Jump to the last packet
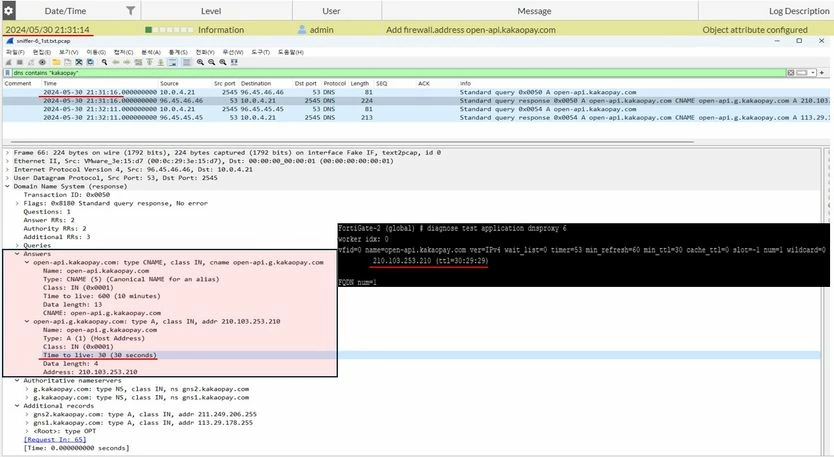 coord(161,62)
